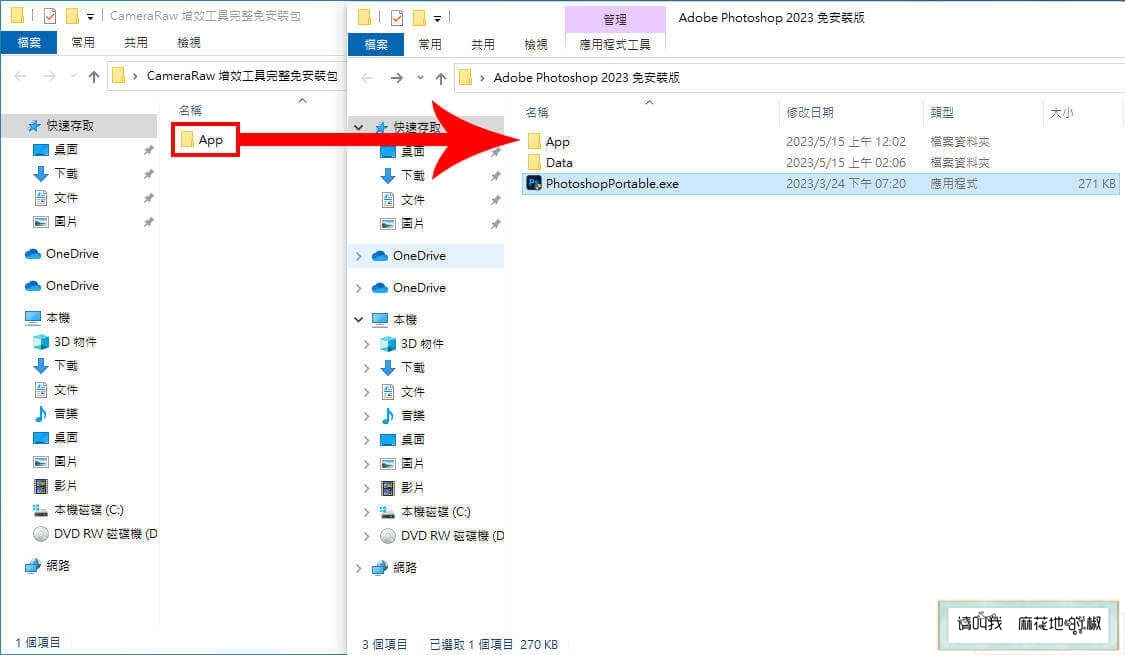This screenshot has width=1125, height=655.
Task: Click properties checkmark icon in CameraRaw title bar
Action: pyautogui.click(x=50, y=16)
